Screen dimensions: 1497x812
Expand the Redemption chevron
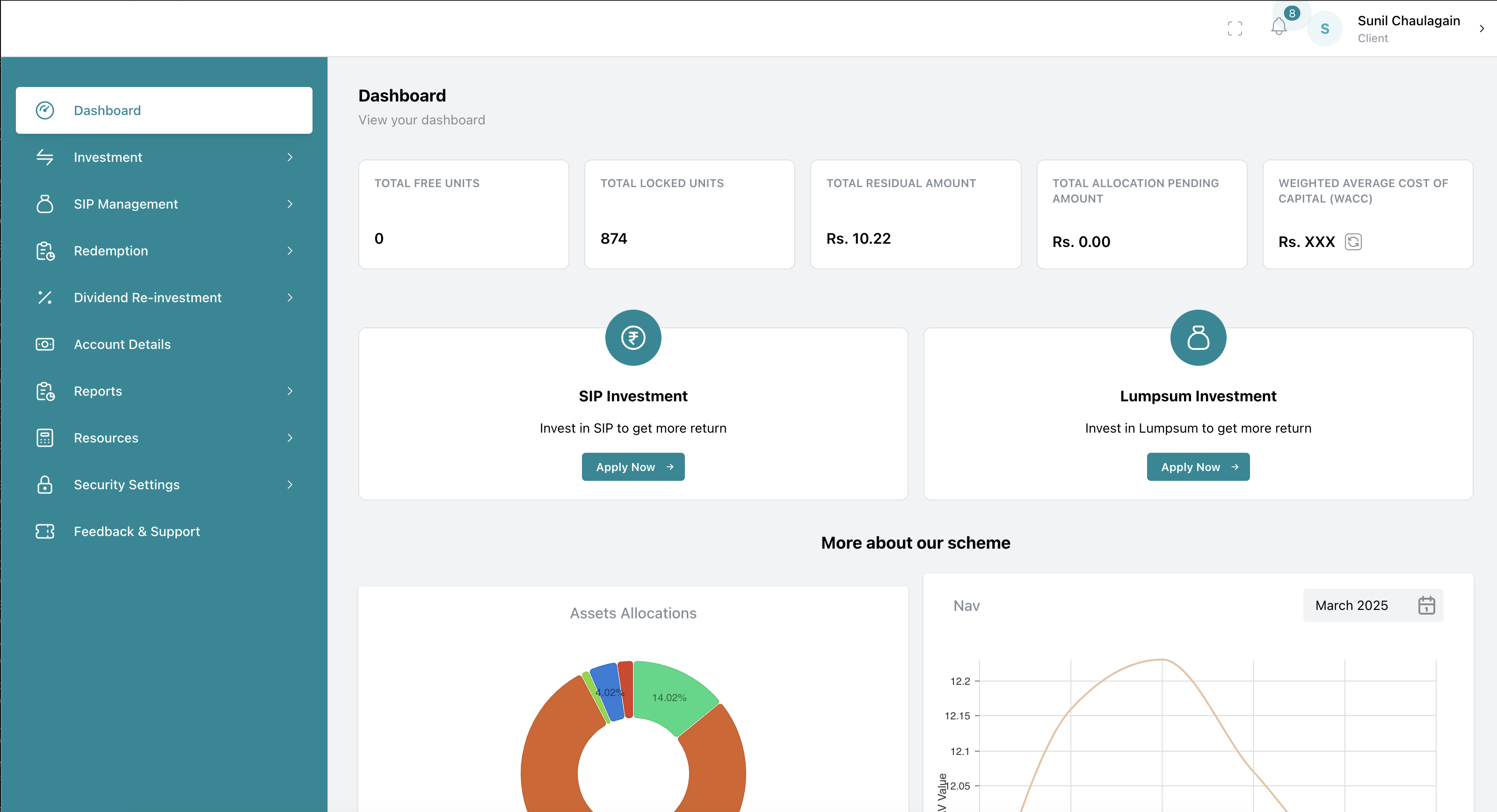pos(290,251)
